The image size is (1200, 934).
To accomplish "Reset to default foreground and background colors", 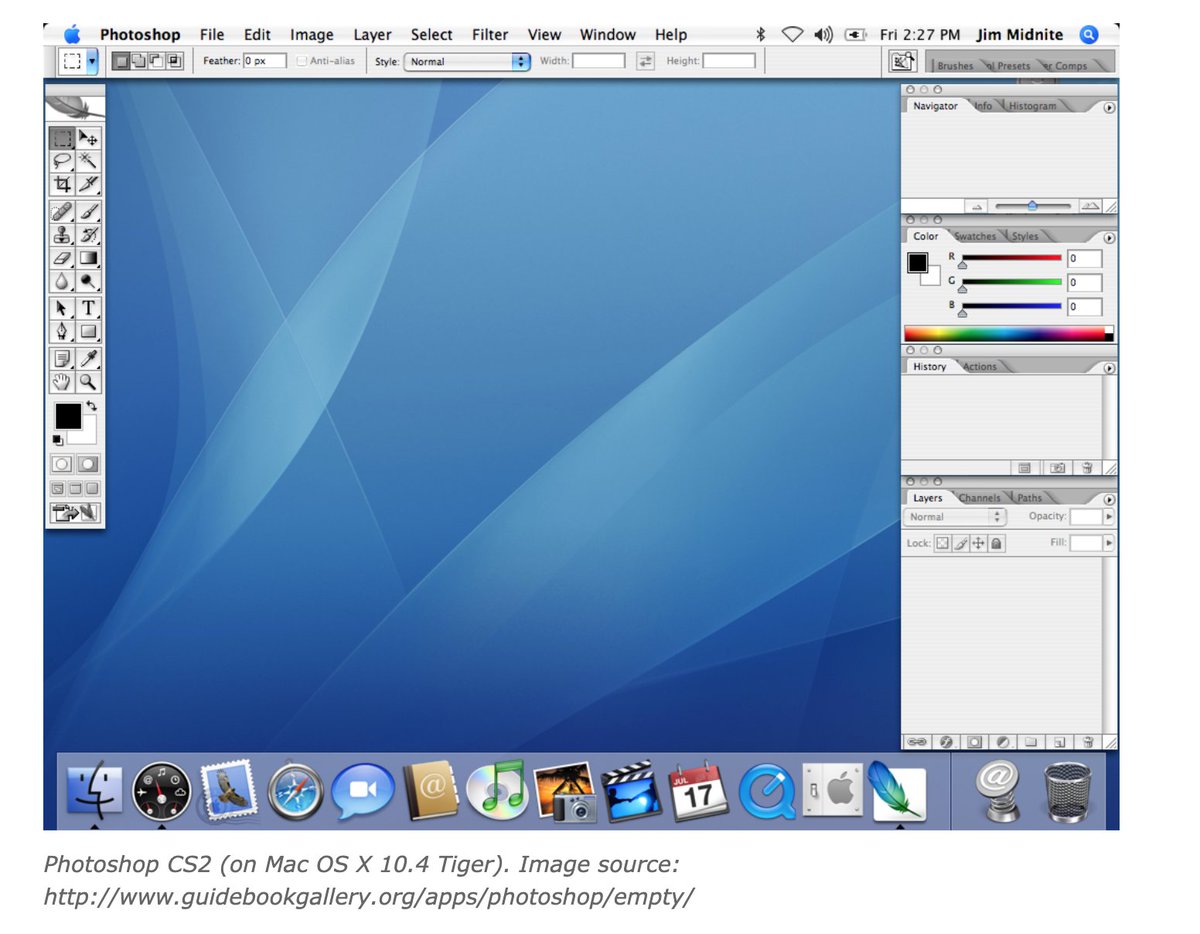I will point(58,439).
